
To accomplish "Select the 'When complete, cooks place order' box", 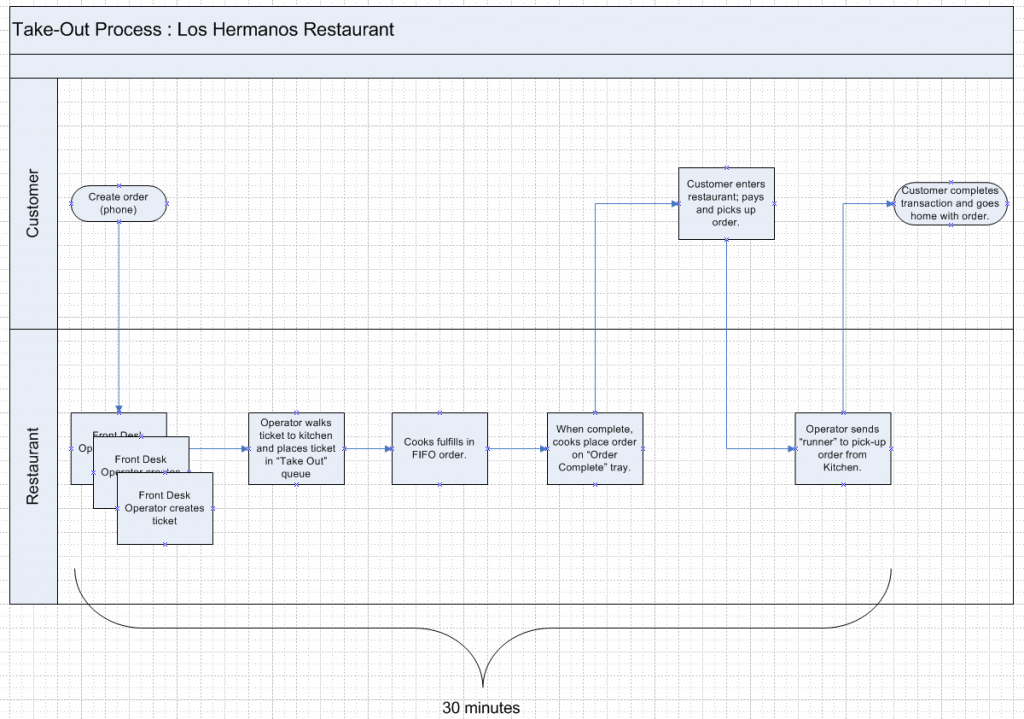I will click(x=595, y=449).
